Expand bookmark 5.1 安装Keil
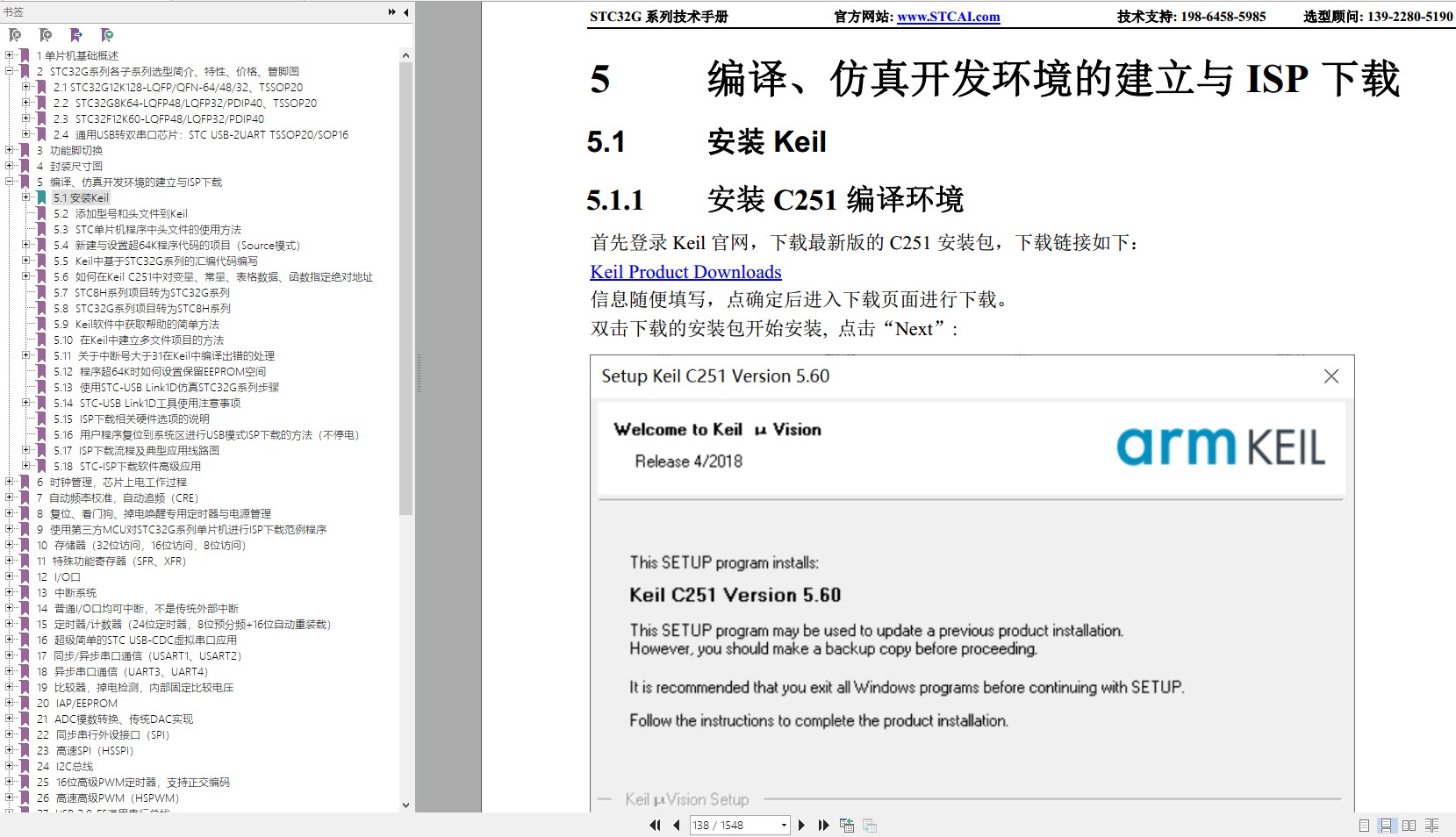Screen dimensions: 1456x837 (x=25, y=197)
